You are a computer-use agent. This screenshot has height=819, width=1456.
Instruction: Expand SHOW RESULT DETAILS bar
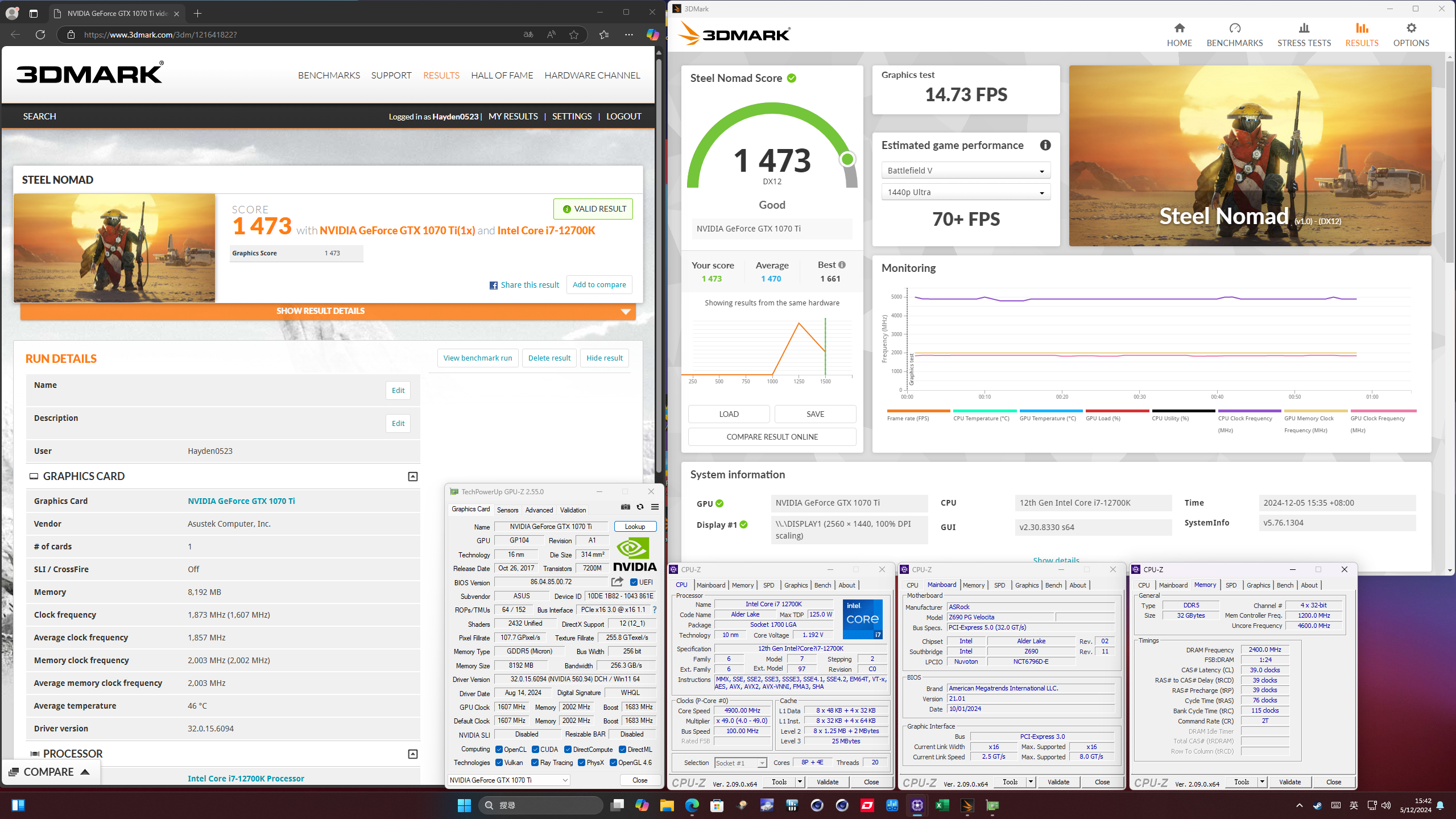[328, 311]
